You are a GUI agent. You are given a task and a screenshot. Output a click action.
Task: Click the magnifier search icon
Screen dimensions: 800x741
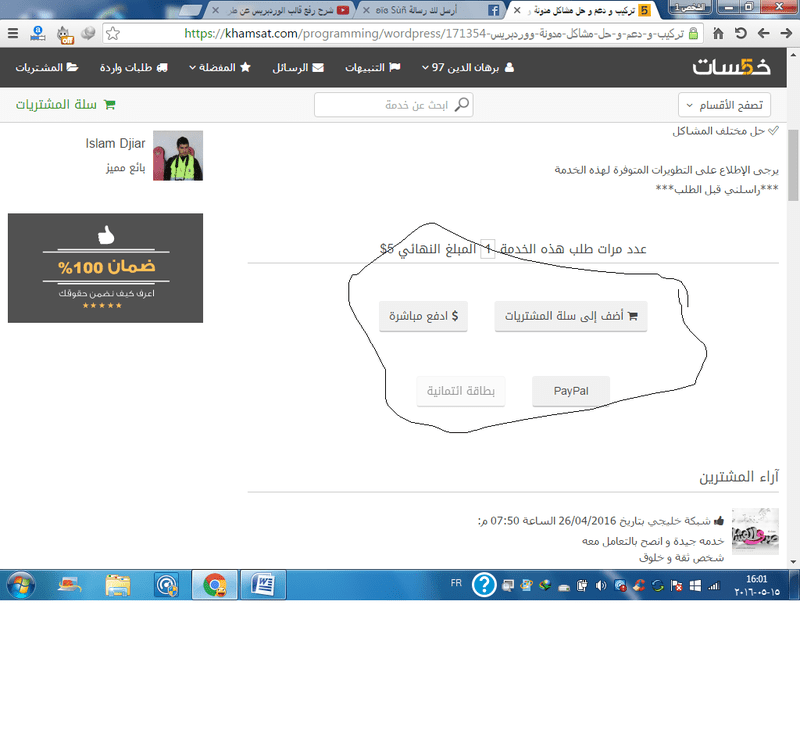462,105
